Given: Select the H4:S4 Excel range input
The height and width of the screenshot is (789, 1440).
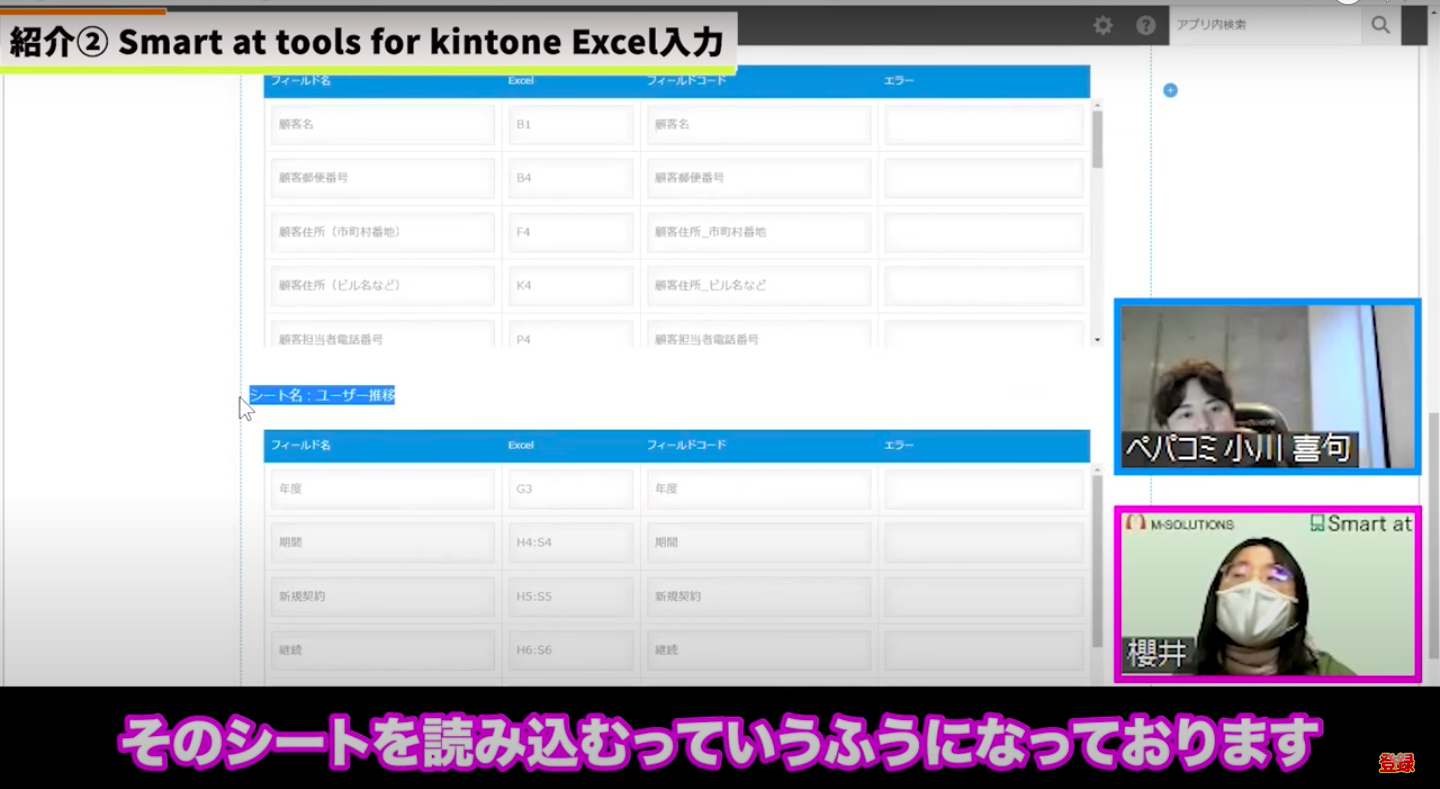Looking at the screenshot, I should pyautogui.click(x=571, y=542).
